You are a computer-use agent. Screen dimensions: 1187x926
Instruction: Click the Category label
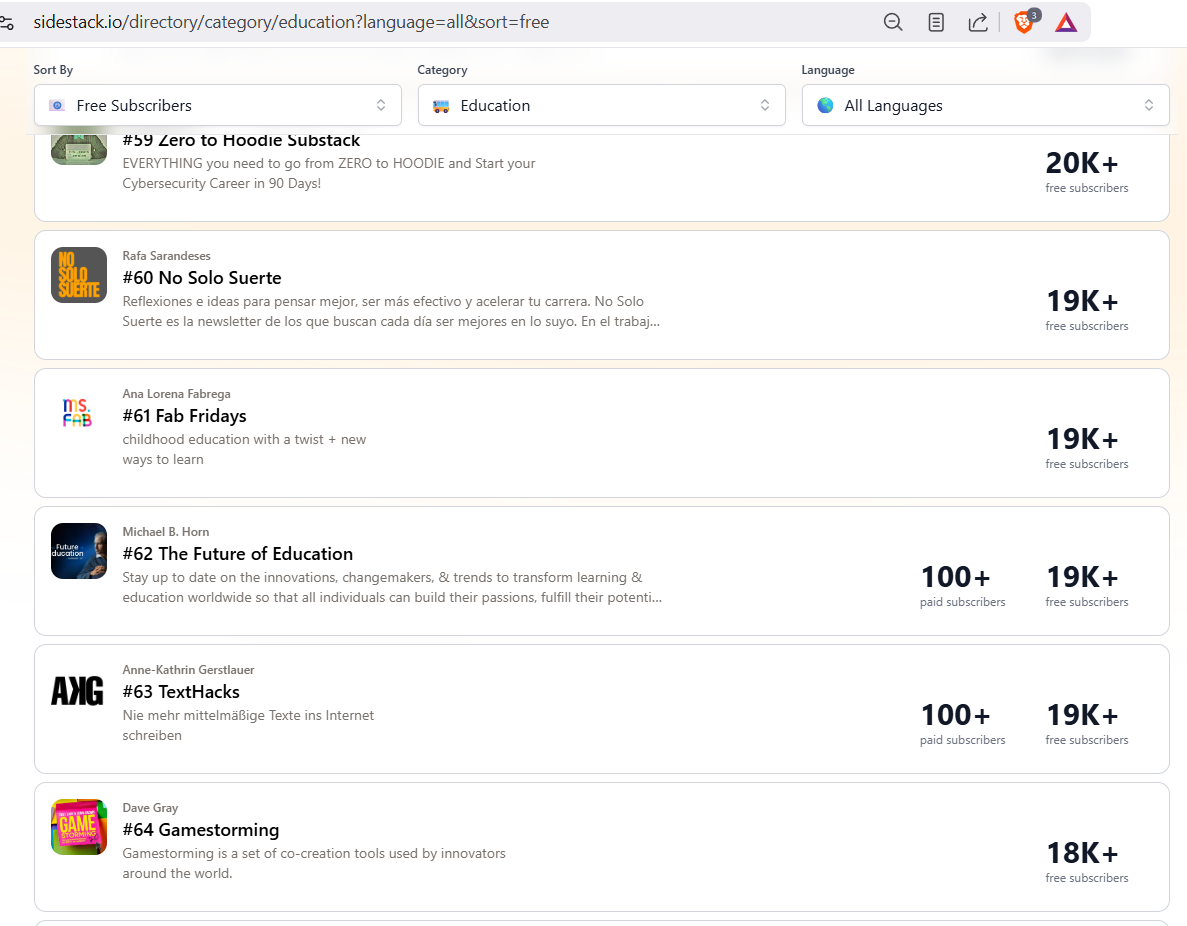pyautogui.click(x=442, y=70)
